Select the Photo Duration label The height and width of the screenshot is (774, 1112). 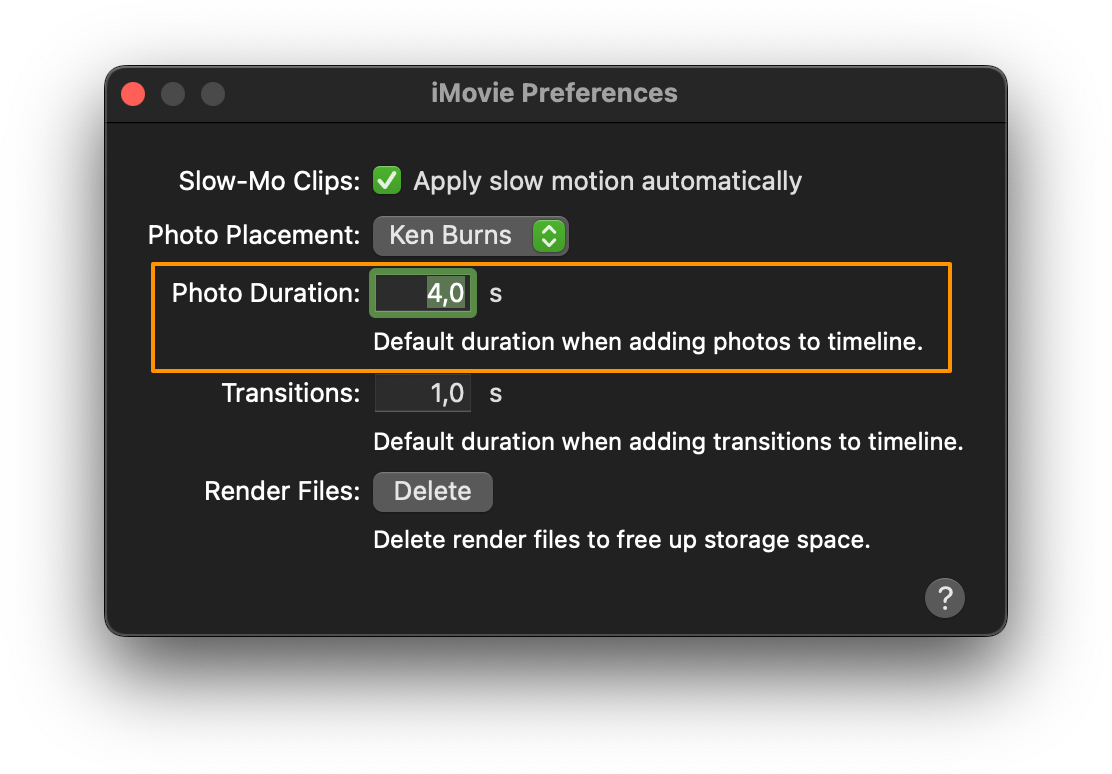pos(265,293)
